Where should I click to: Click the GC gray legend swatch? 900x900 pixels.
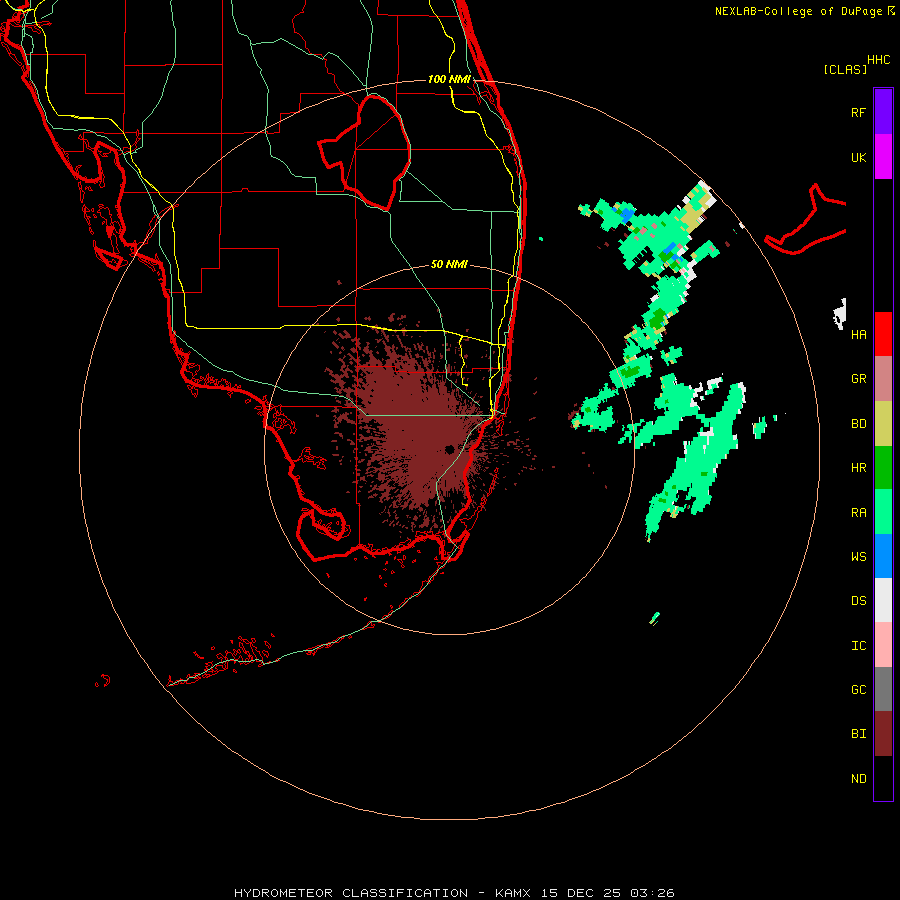click(883, 689)
